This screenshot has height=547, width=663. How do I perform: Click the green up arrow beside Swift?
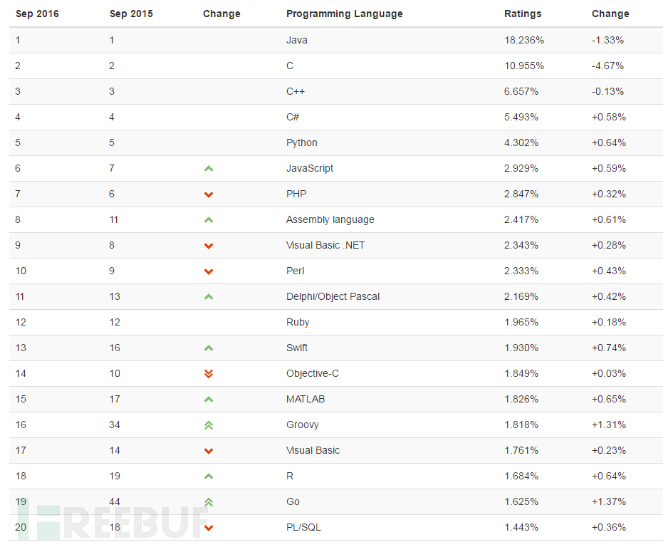pyautogui.click(x=208, y=348)
